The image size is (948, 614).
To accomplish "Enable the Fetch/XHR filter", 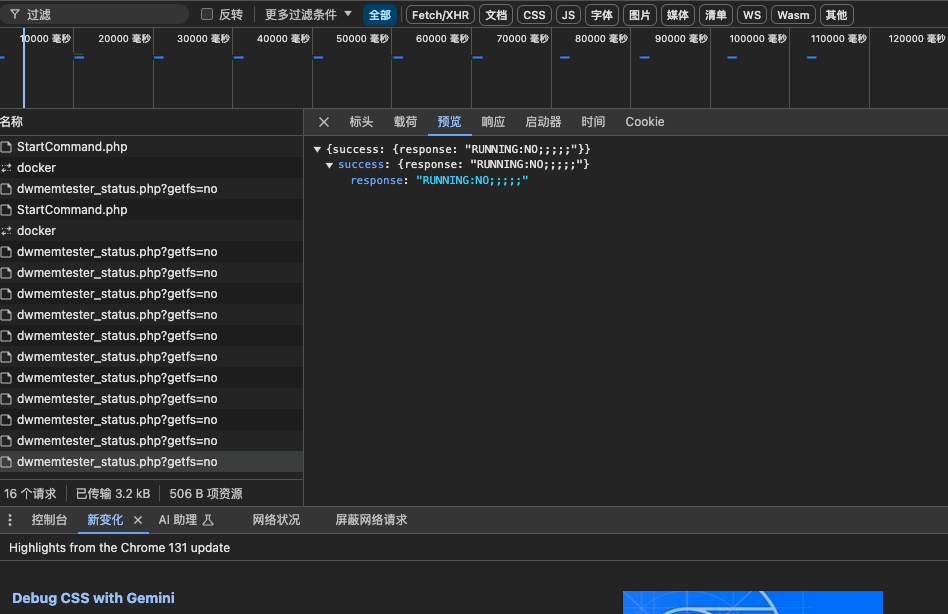I will point(440,15).
